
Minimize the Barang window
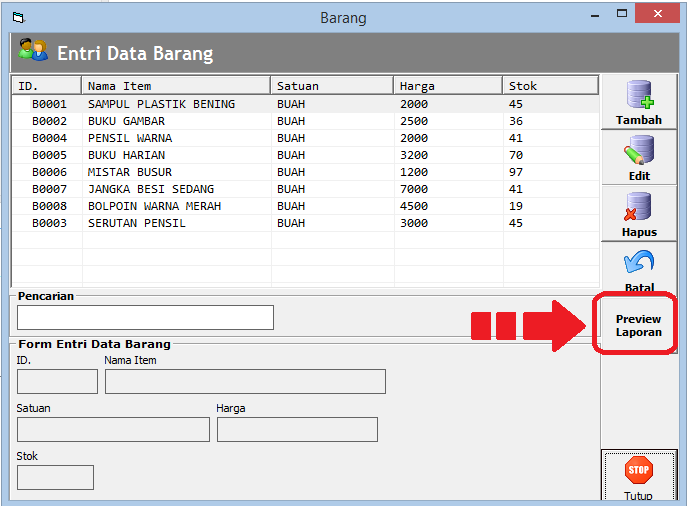coord(595,14)
